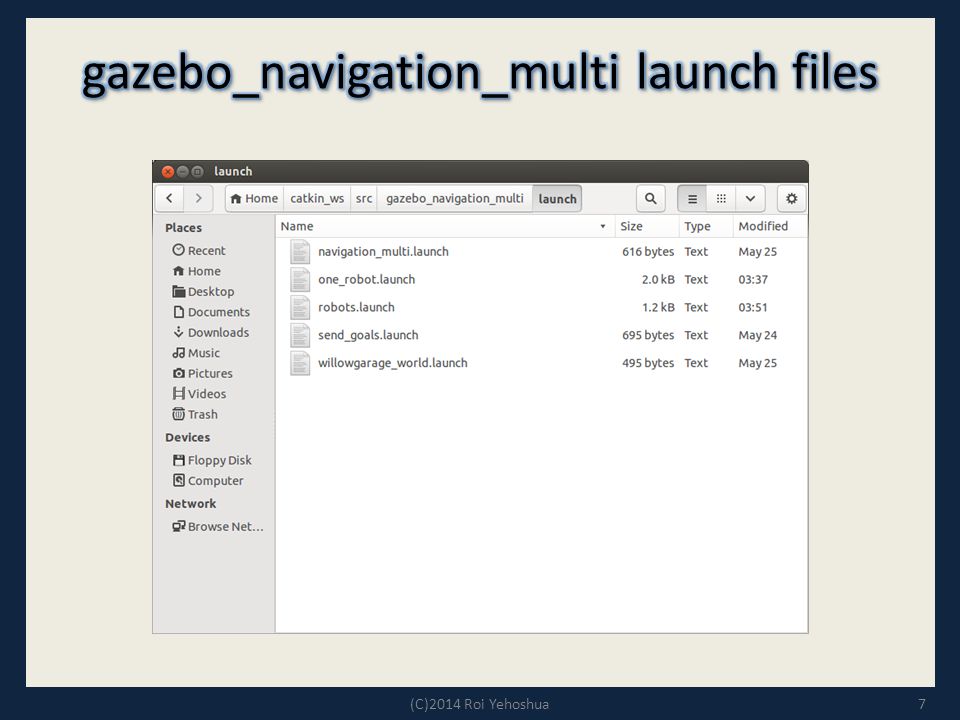Open Music in the sidebar
Image resolution: width=960 pixels, height=720 pixels.
(196, 353)
